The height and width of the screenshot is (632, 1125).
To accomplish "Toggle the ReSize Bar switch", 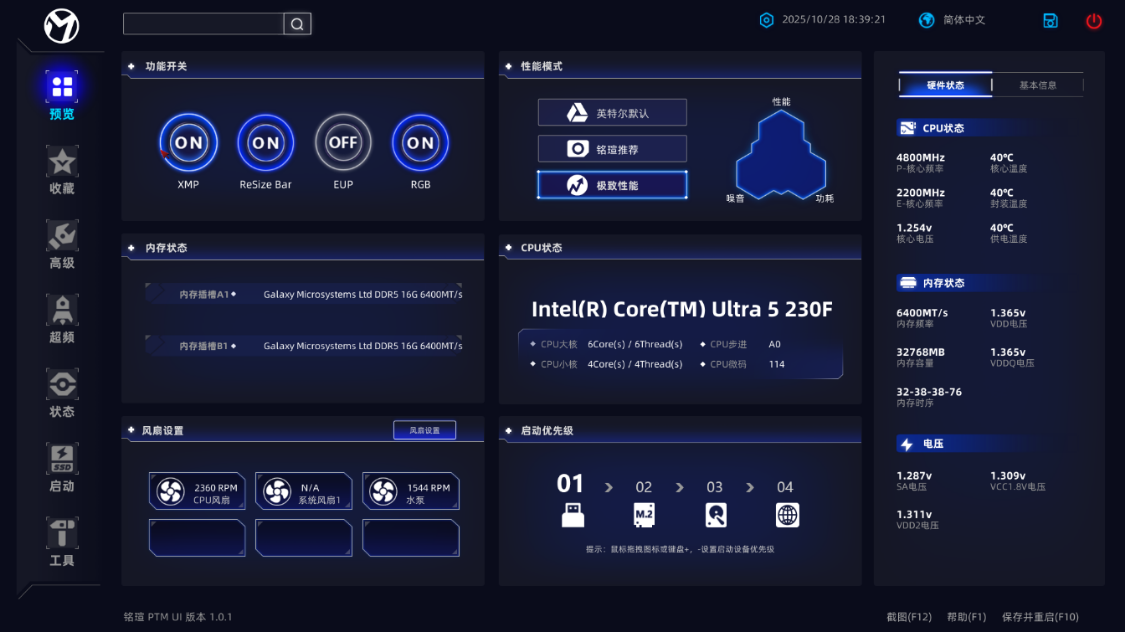I will [265, 143].
